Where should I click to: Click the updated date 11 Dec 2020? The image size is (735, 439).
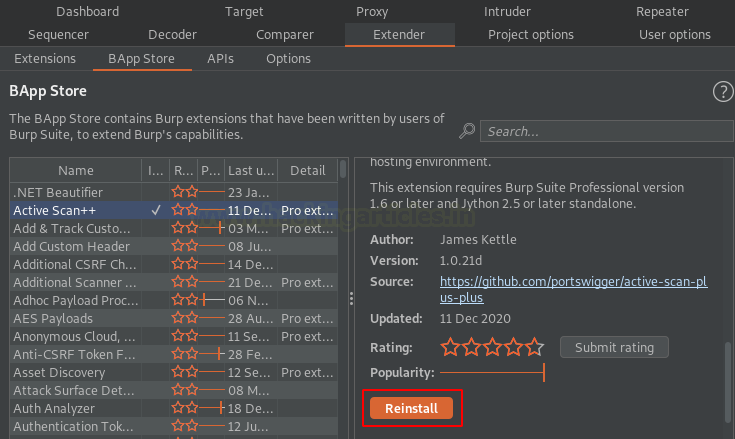coord(475,319)
